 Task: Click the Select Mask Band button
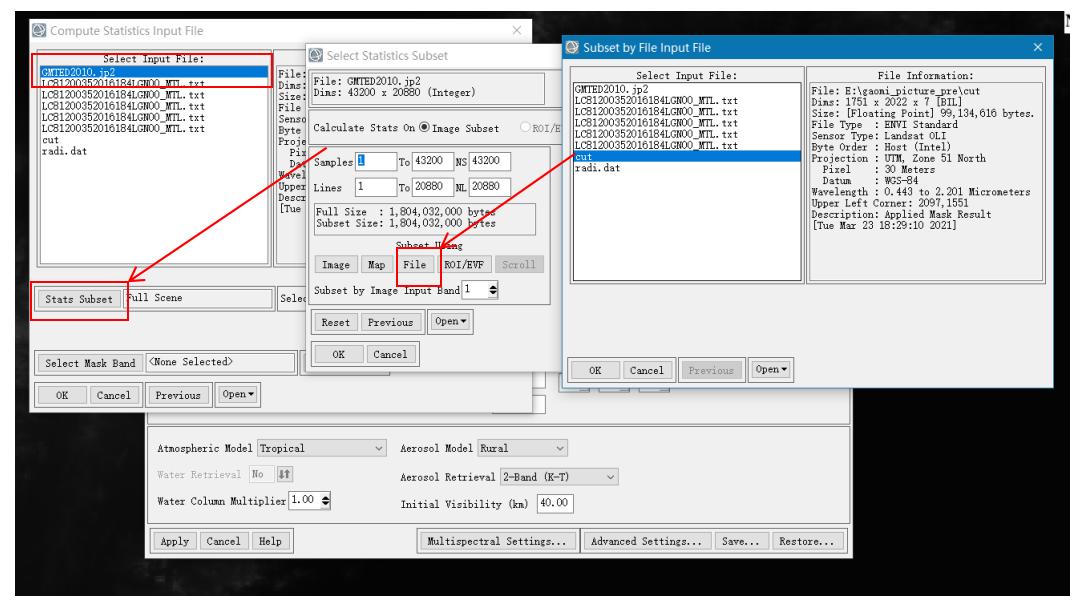pos(90,363)
